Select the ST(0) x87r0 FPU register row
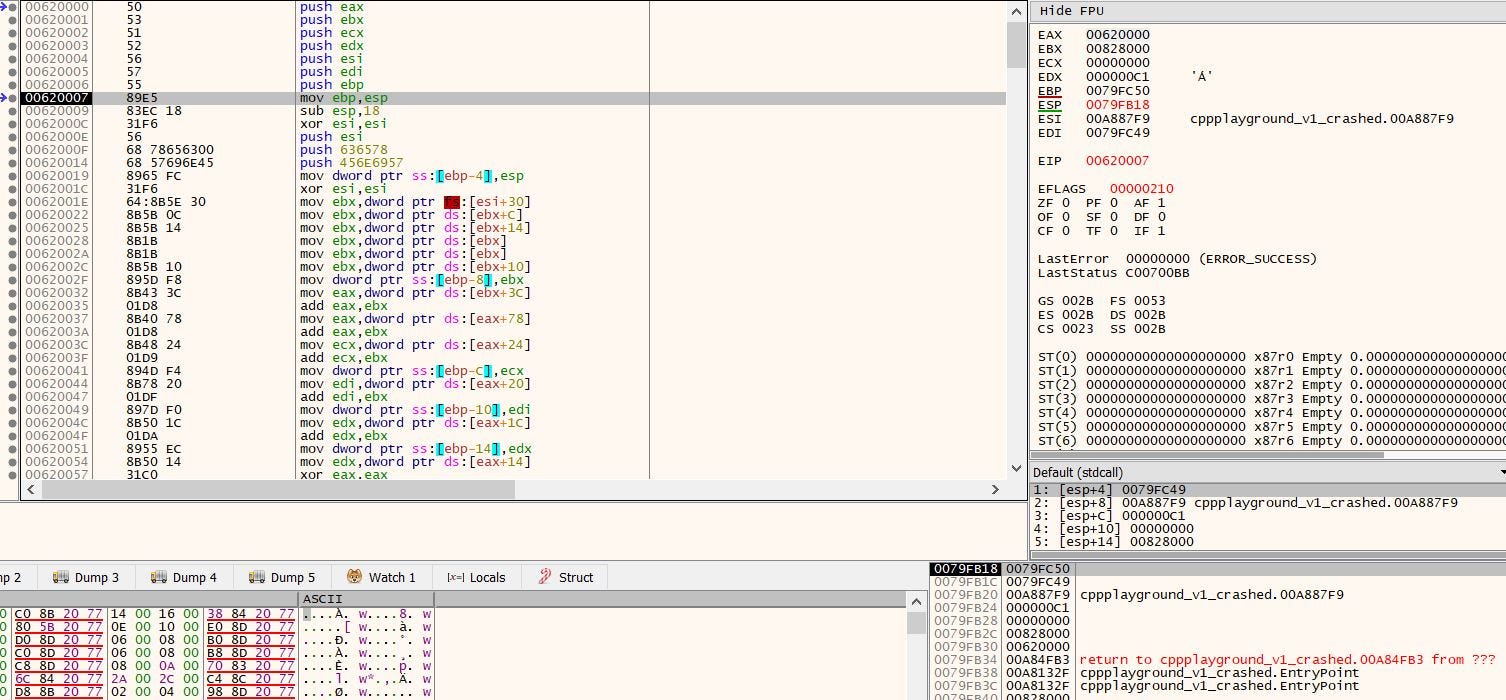 pos(1271,357)
